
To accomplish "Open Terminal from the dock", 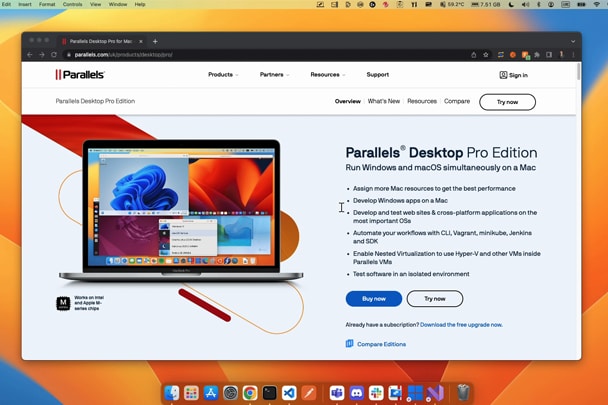I will (269, 393).
